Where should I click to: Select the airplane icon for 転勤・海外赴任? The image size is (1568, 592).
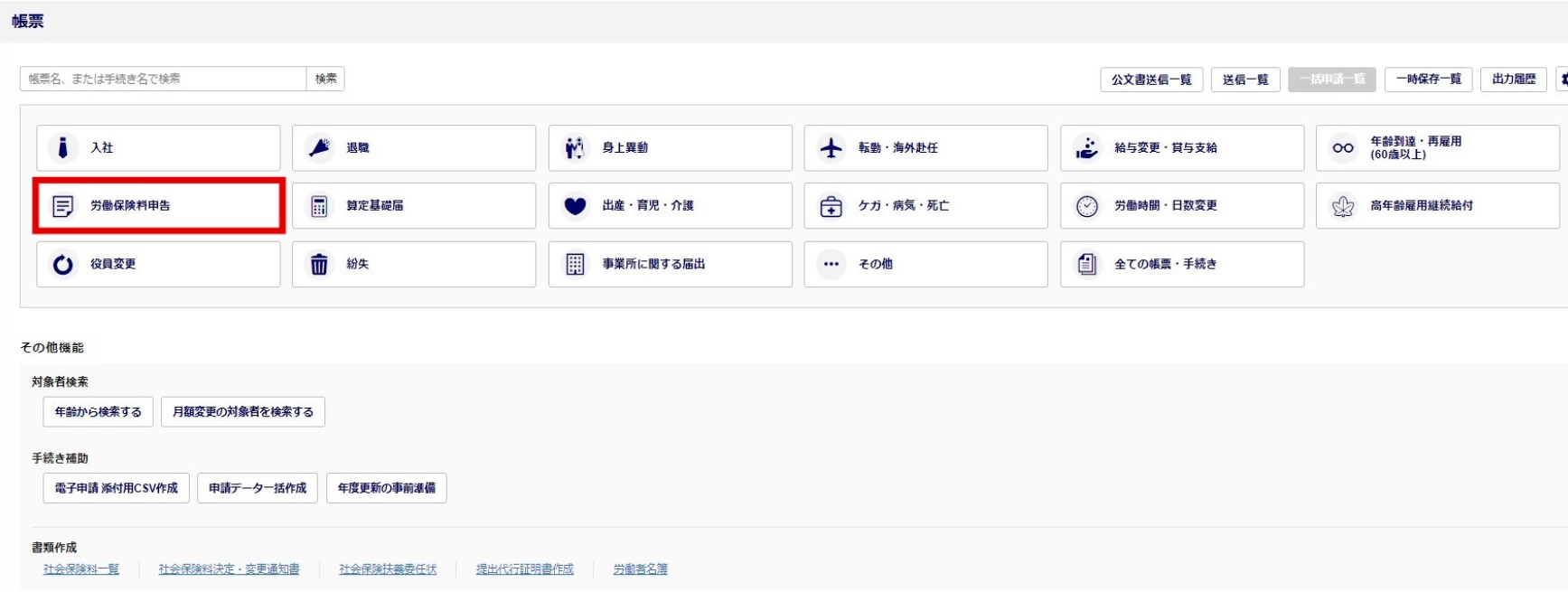click(831, 147)
